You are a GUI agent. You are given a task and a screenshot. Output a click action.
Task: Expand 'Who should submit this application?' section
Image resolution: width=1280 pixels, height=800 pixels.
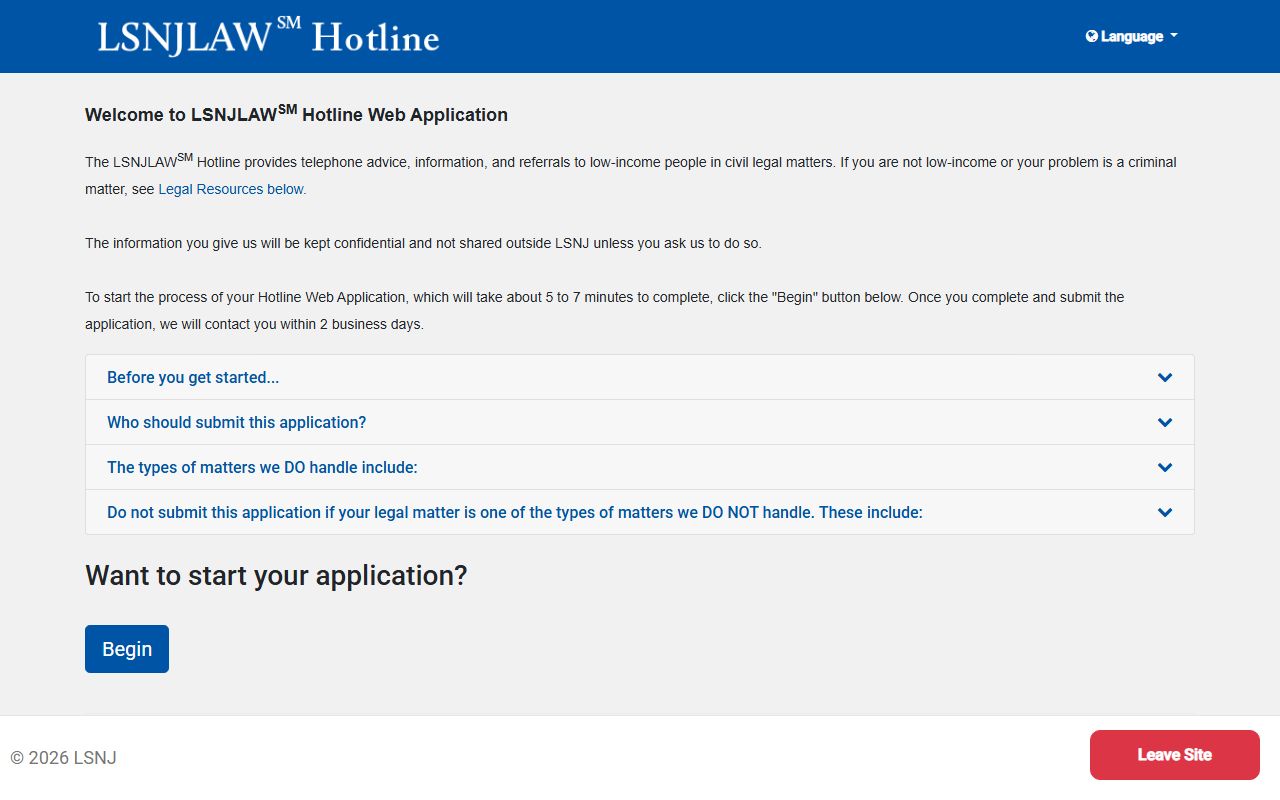click(x=640, y=422)
